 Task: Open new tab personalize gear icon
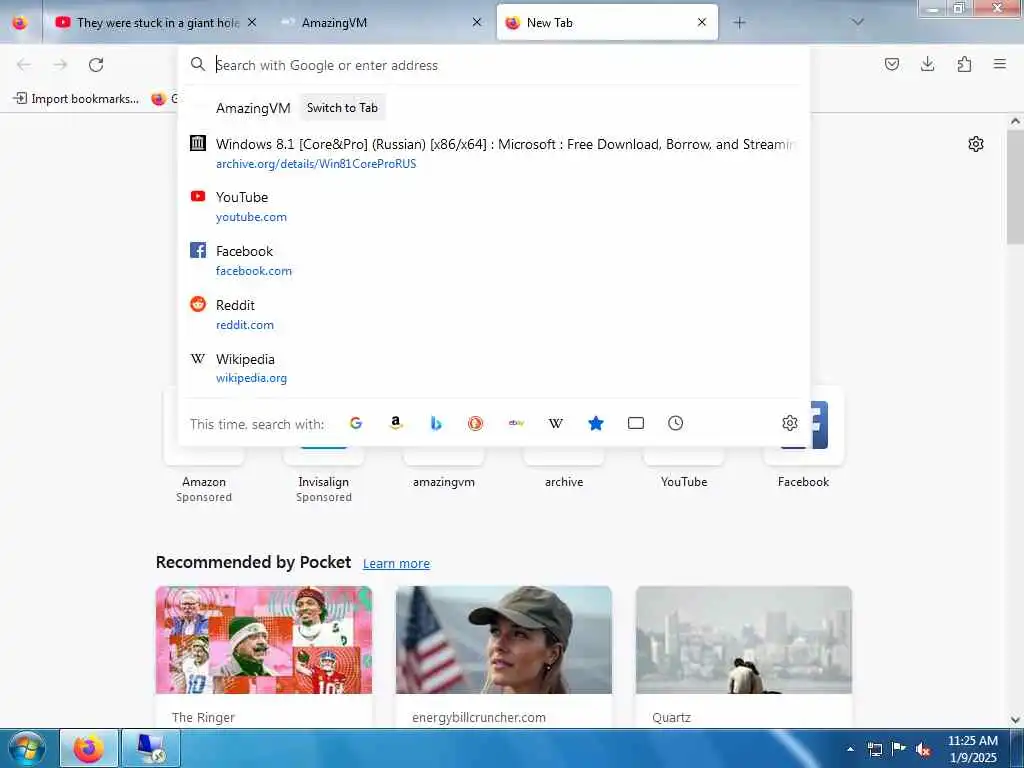[x=976, y=144]
